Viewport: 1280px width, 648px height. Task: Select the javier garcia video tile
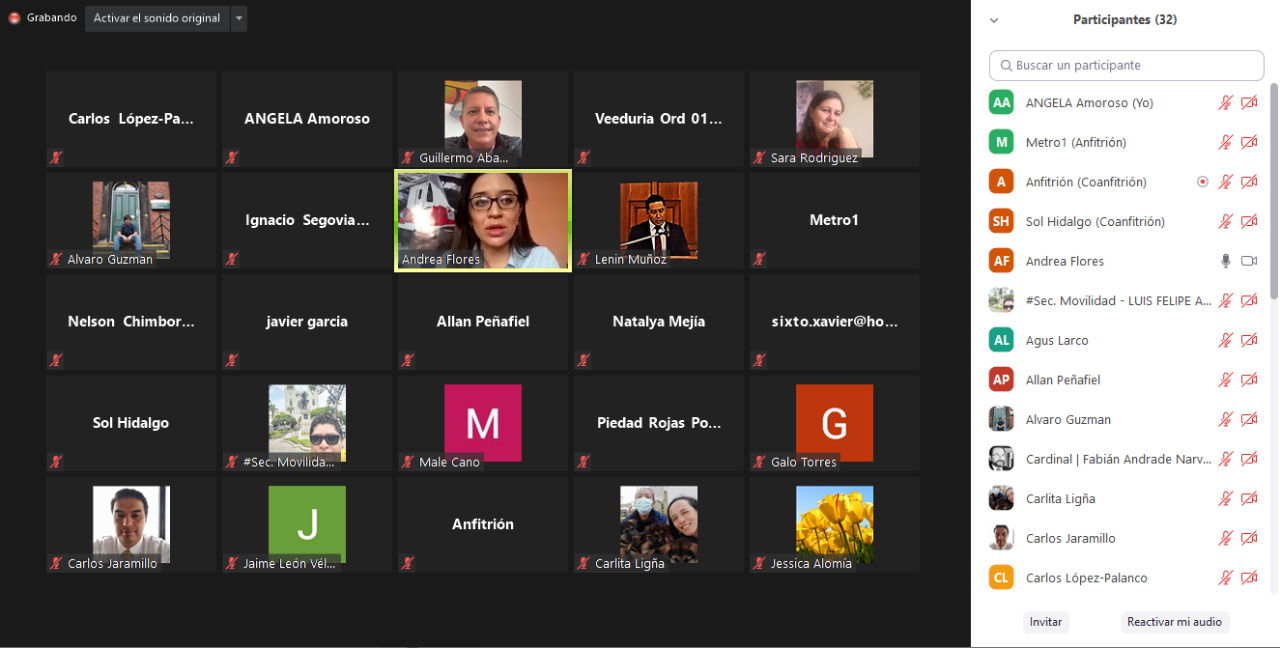pos(307,321)
